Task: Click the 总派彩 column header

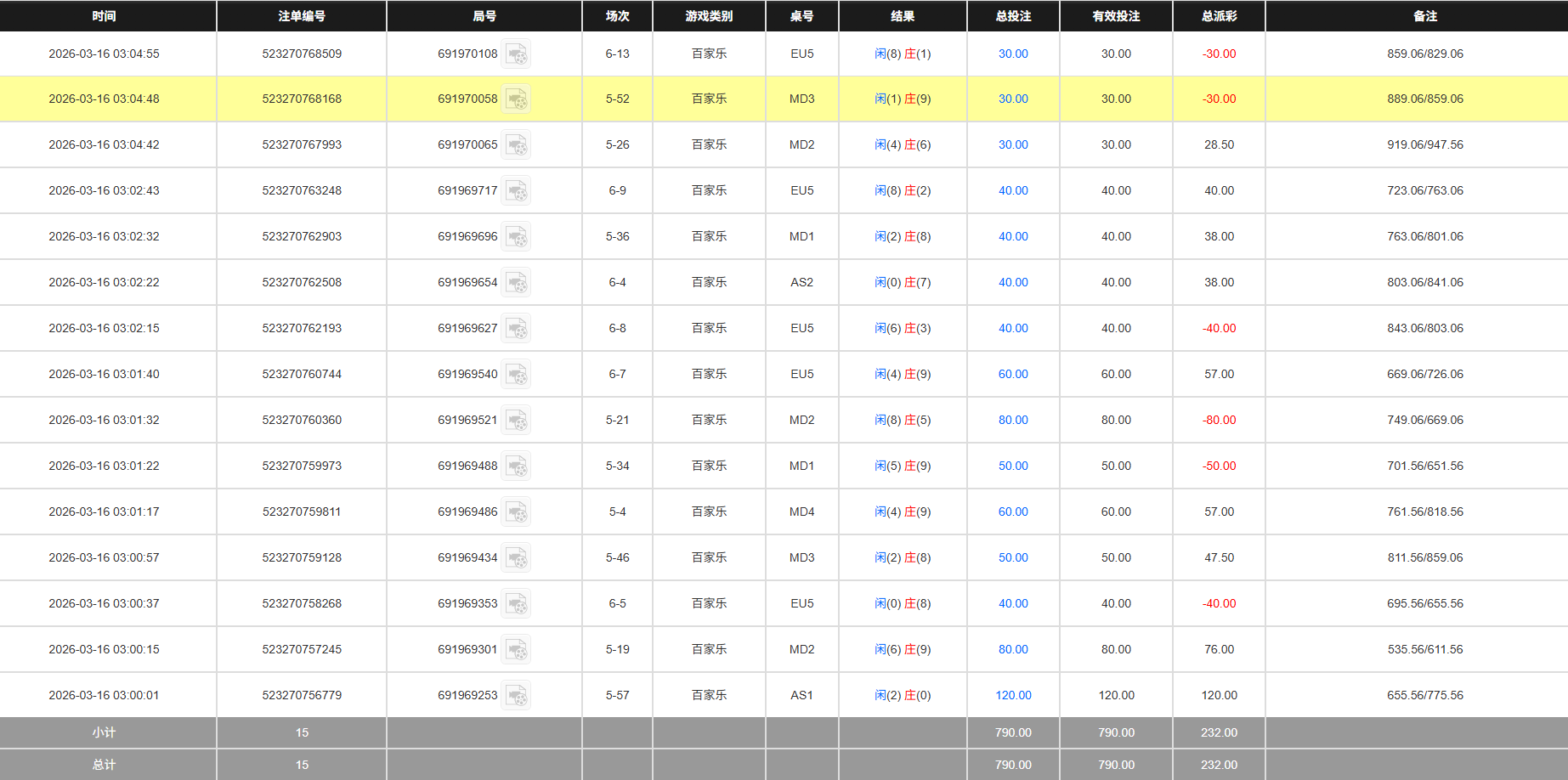Action: (1219, 15)
